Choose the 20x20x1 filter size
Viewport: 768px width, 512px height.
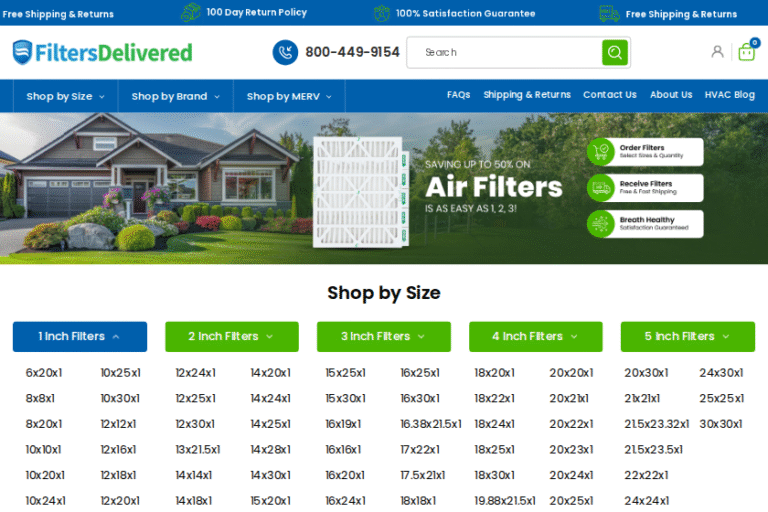click(570, 373)
